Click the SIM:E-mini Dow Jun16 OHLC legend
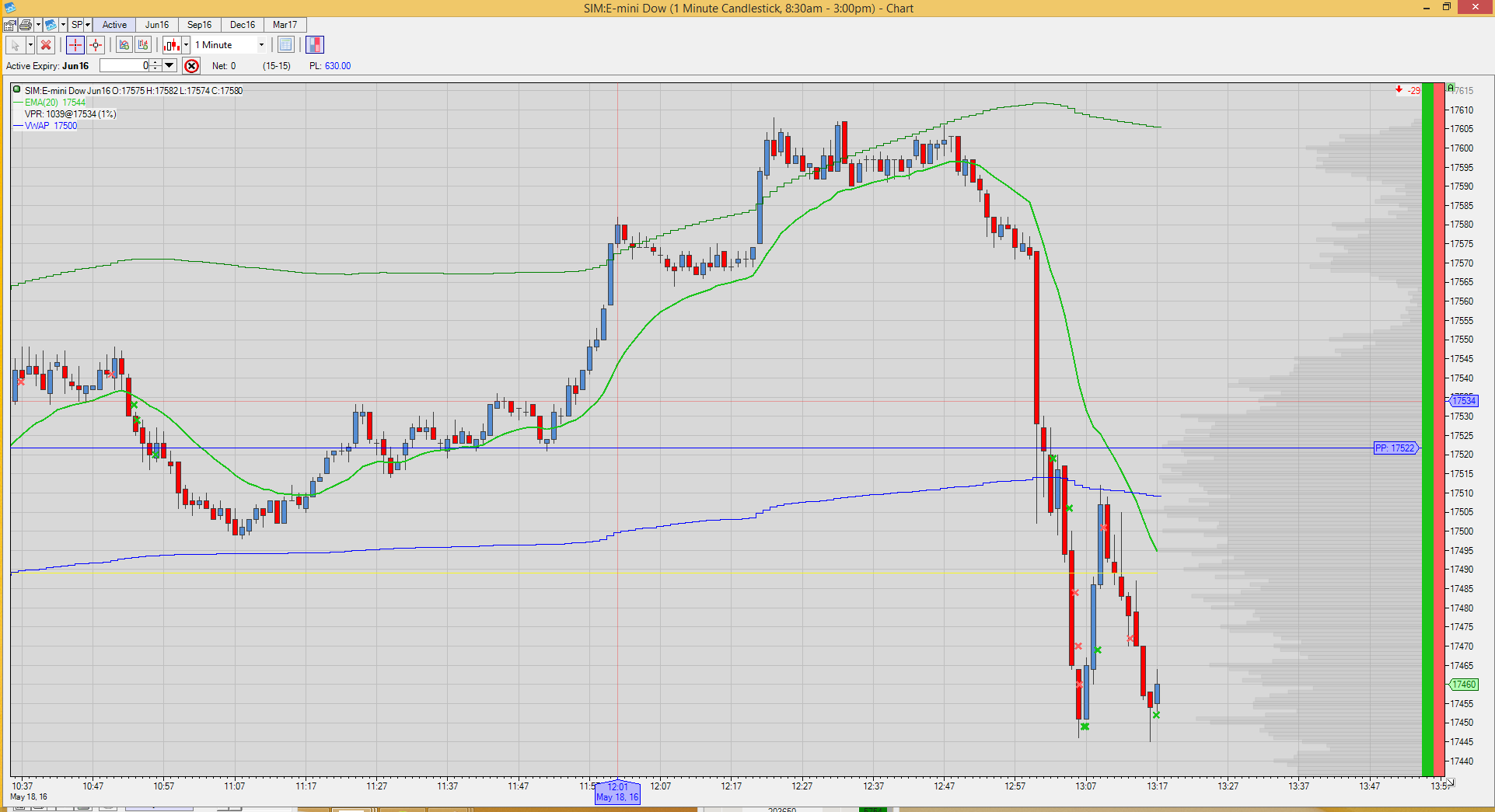1495x812 pixels. [134, 91]
